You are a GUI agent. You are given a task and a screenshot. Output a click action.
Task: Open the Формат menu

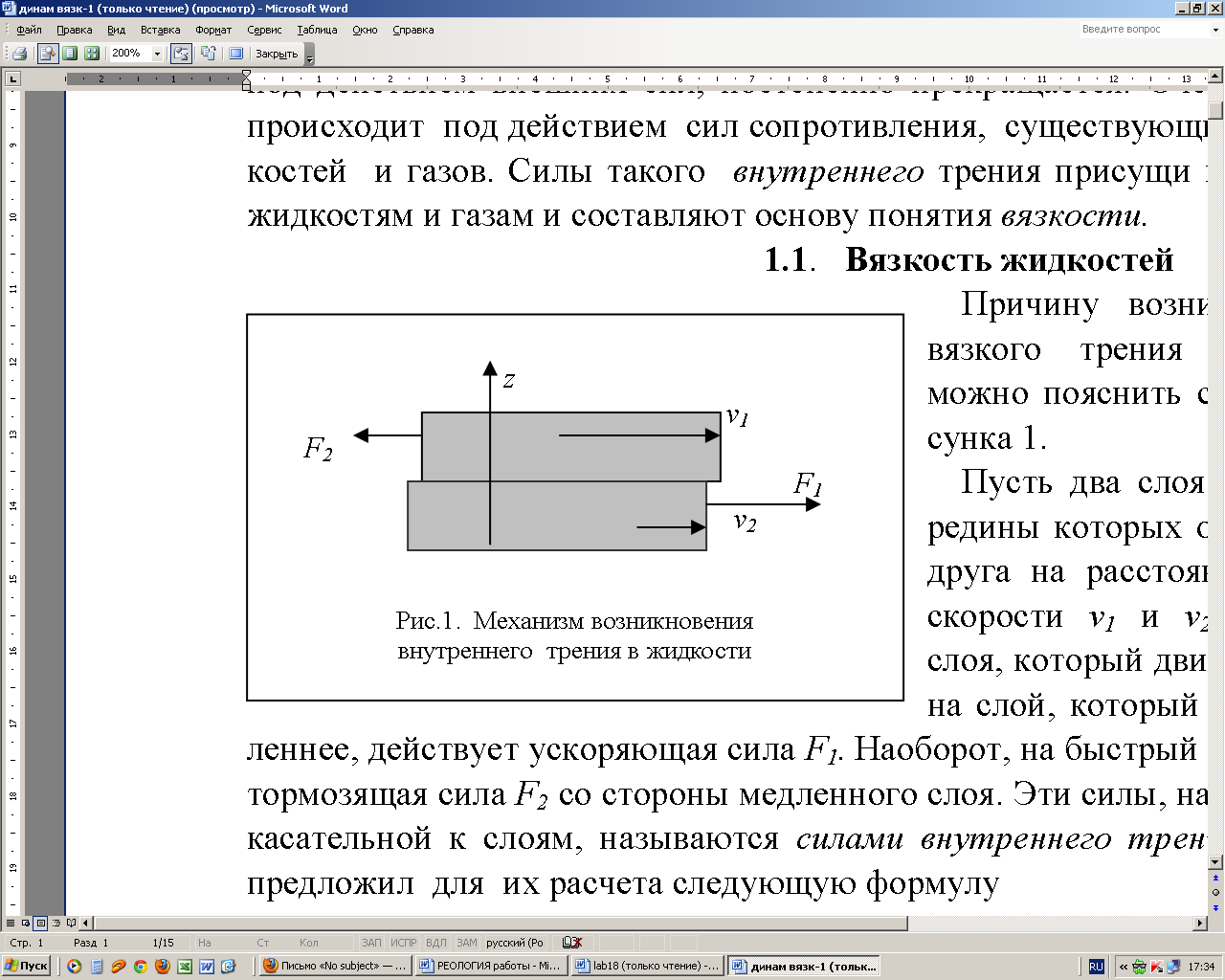point(213,30)
